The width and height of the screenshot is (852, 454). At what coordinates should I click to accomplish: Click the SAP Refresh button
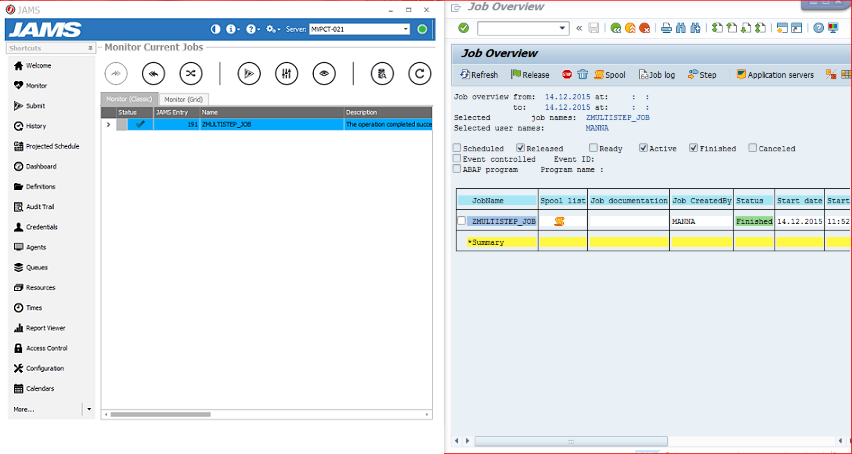click(478, 74)
